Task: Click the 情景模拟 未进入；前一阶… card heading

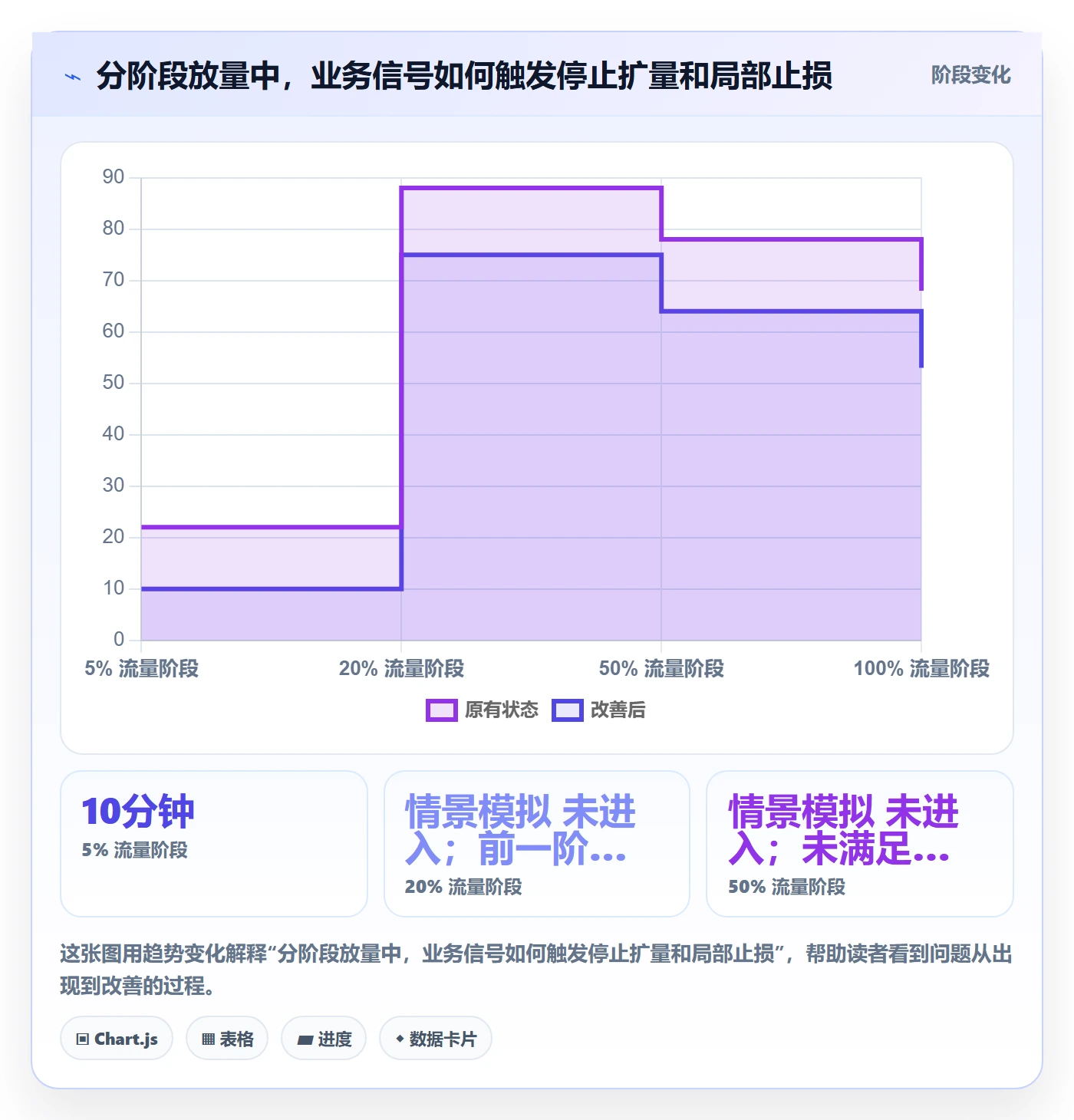Action: pyautogui.click(x=521, y=830)
